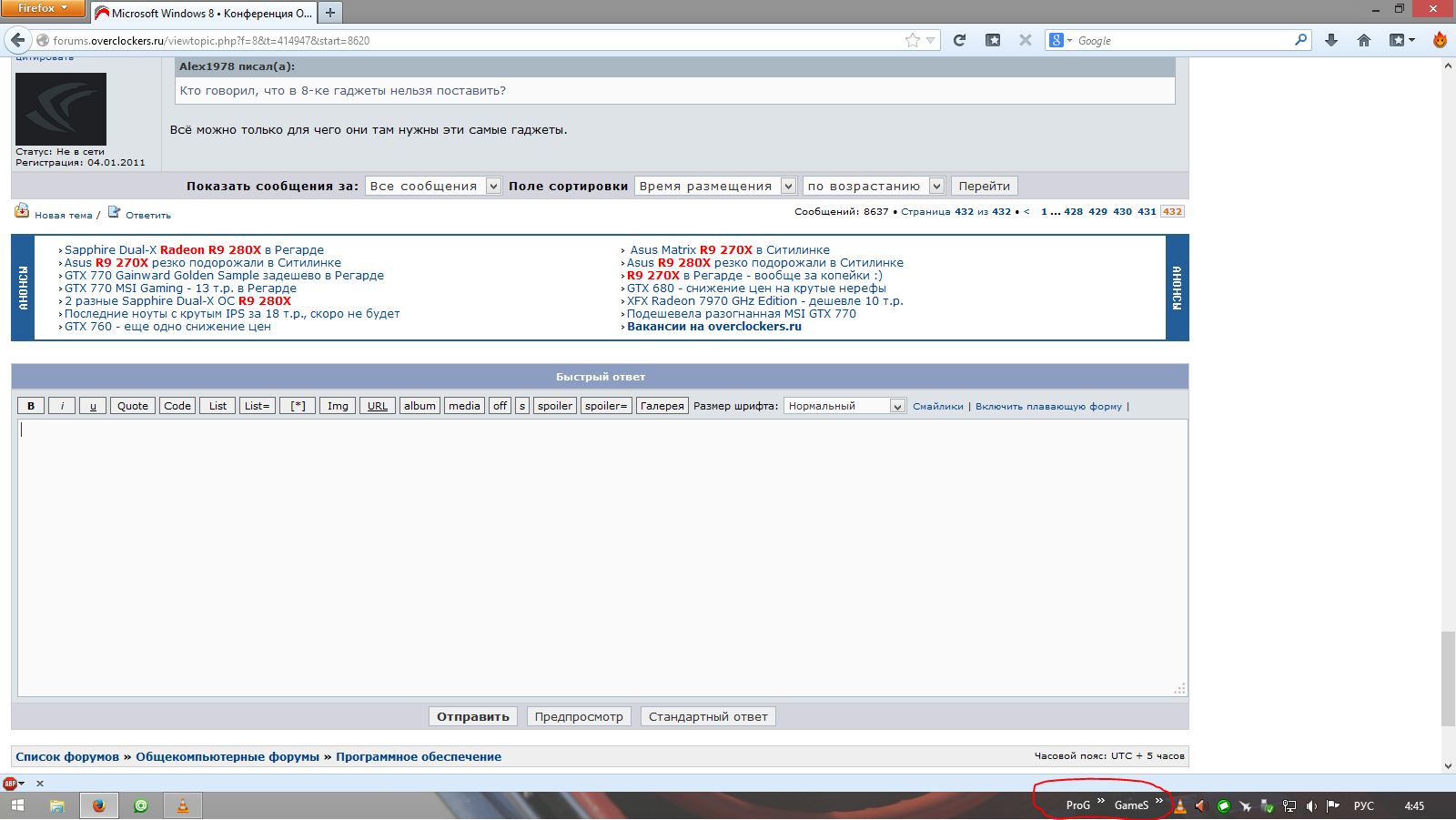The width and height of the screenshot is (1456, 820).
Task: Open the Смайлики link
Action: pyautogui.click(x=938, y=407)
